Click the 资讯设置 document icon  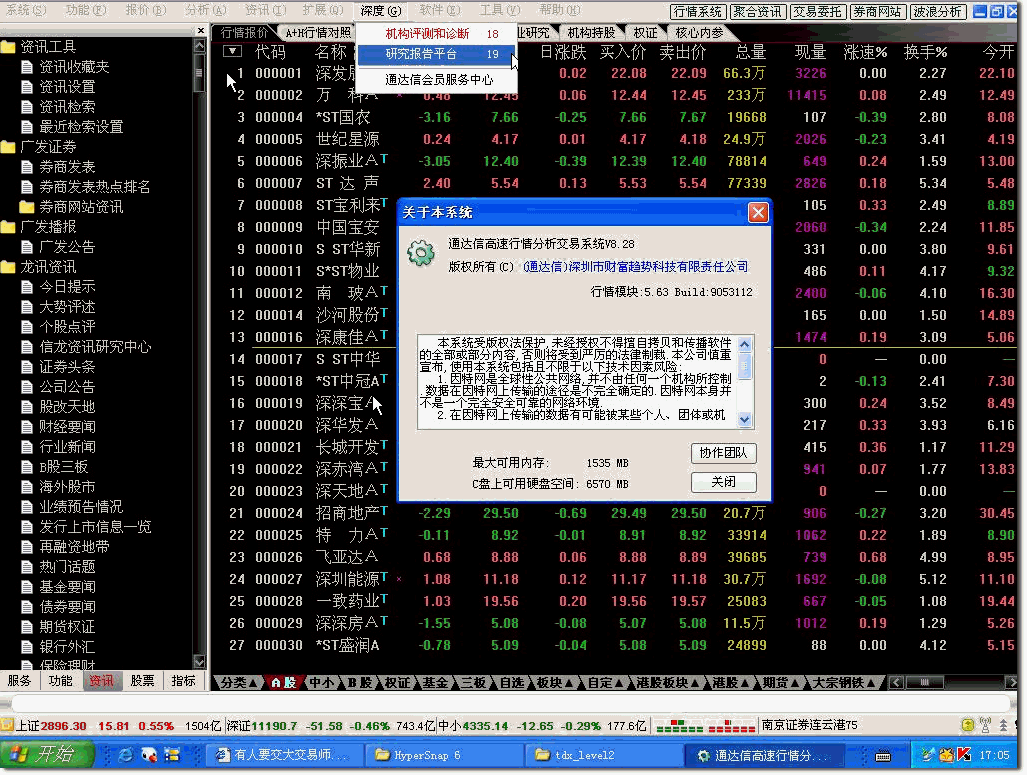click(x=27, y=86)
